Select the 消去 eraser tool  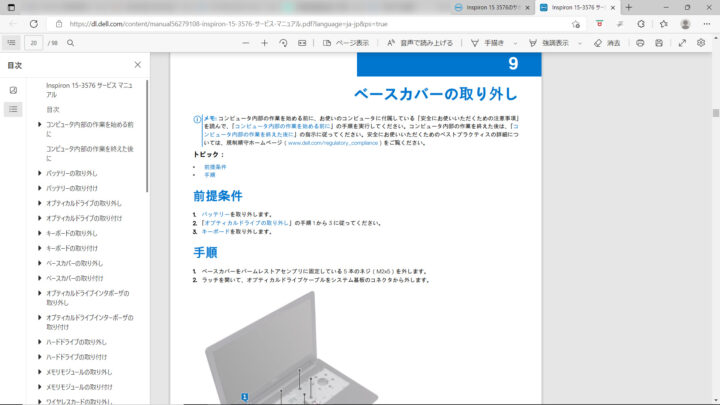pyautogui.click(x=606, y=43)
